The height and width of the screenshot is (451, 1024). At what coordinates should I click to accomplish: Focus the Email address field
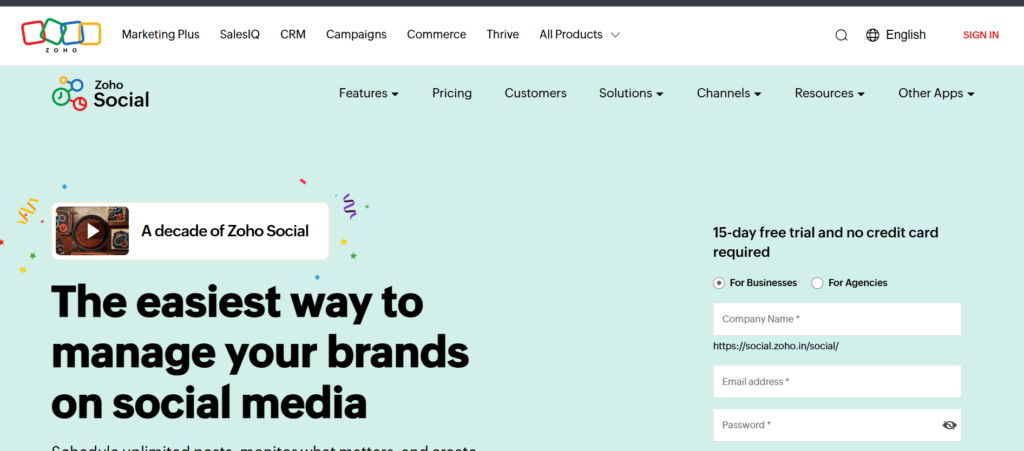(837, 381)
